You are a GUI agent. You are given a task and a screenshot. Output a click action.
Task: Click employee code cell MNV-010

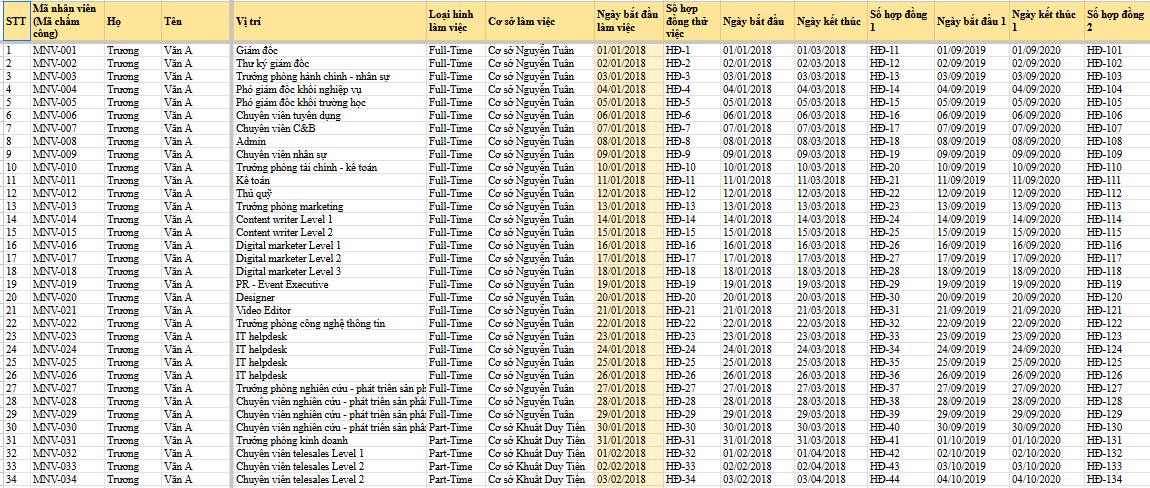pos(67,167)
